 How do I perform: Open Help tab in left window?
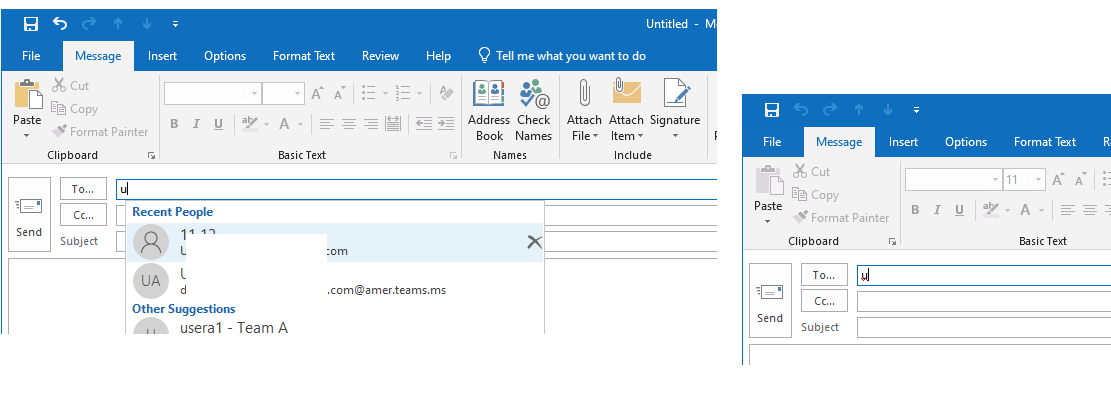(438, 56)
